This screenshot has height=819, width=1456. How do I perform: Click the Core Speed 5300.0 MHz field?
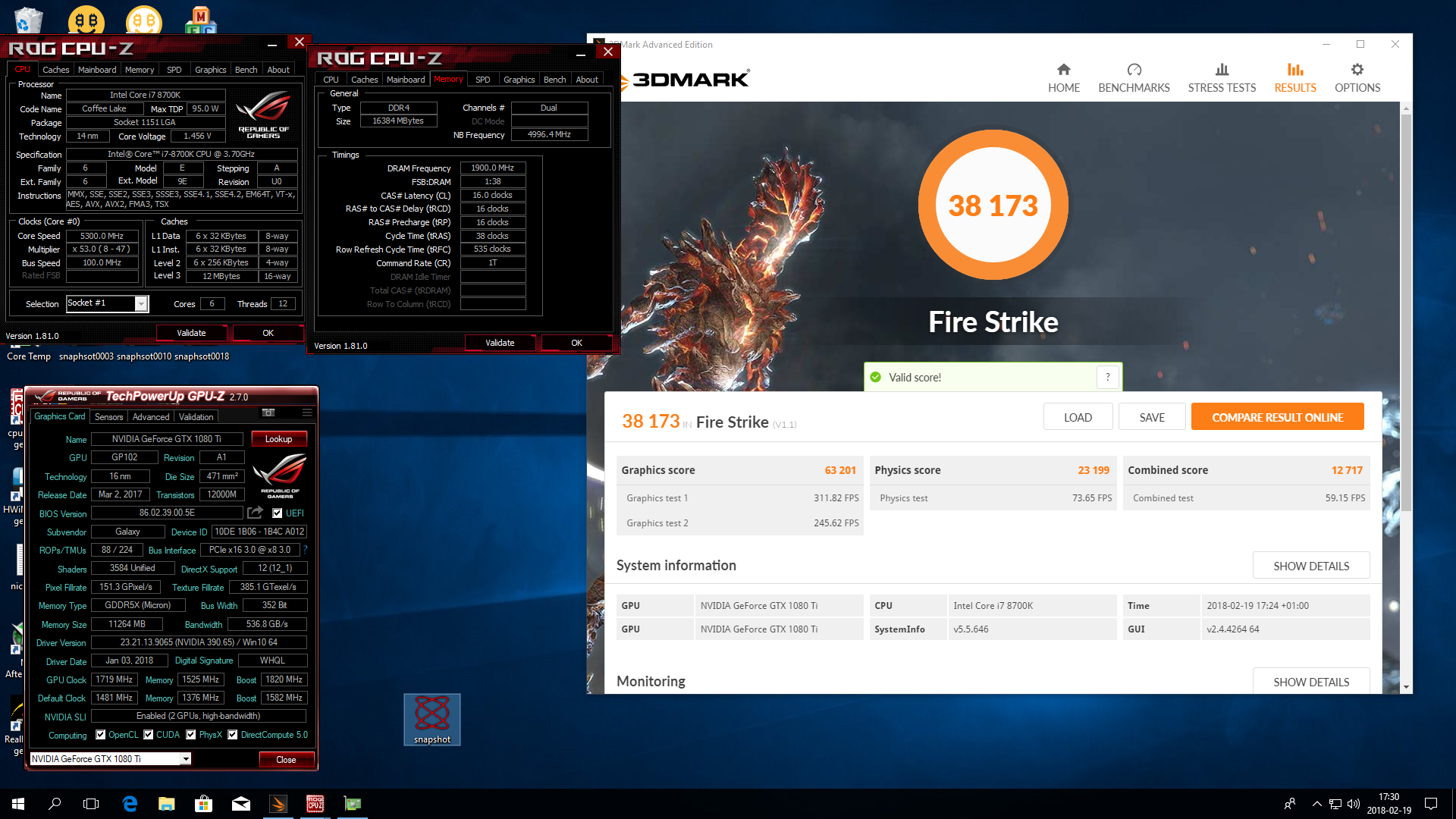click(x=102, y=236)
